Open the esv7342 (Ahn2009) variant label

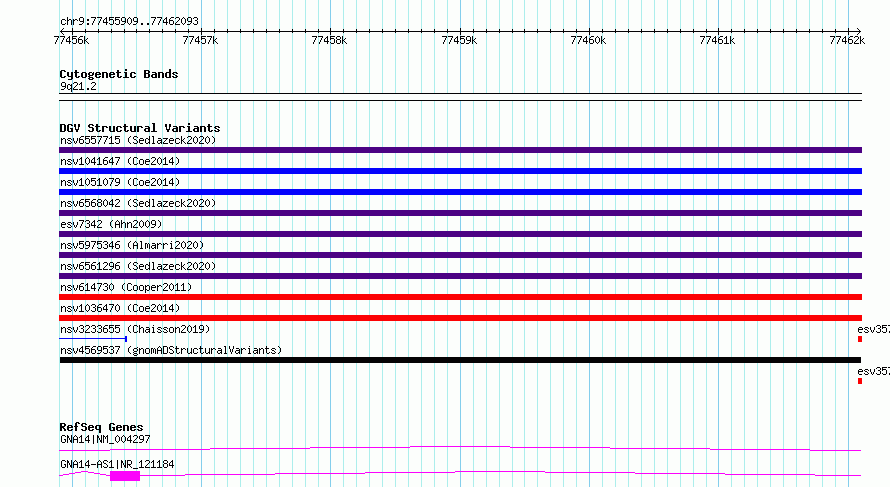coord(111,224)
